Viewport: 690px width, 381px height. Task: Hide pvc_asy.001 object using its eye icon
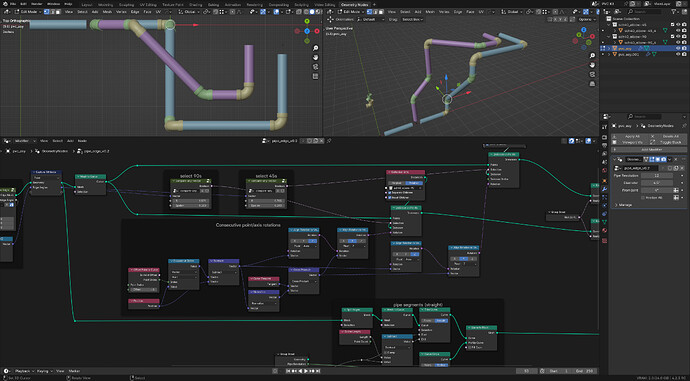pyautogui.click(x=678, y=54)
